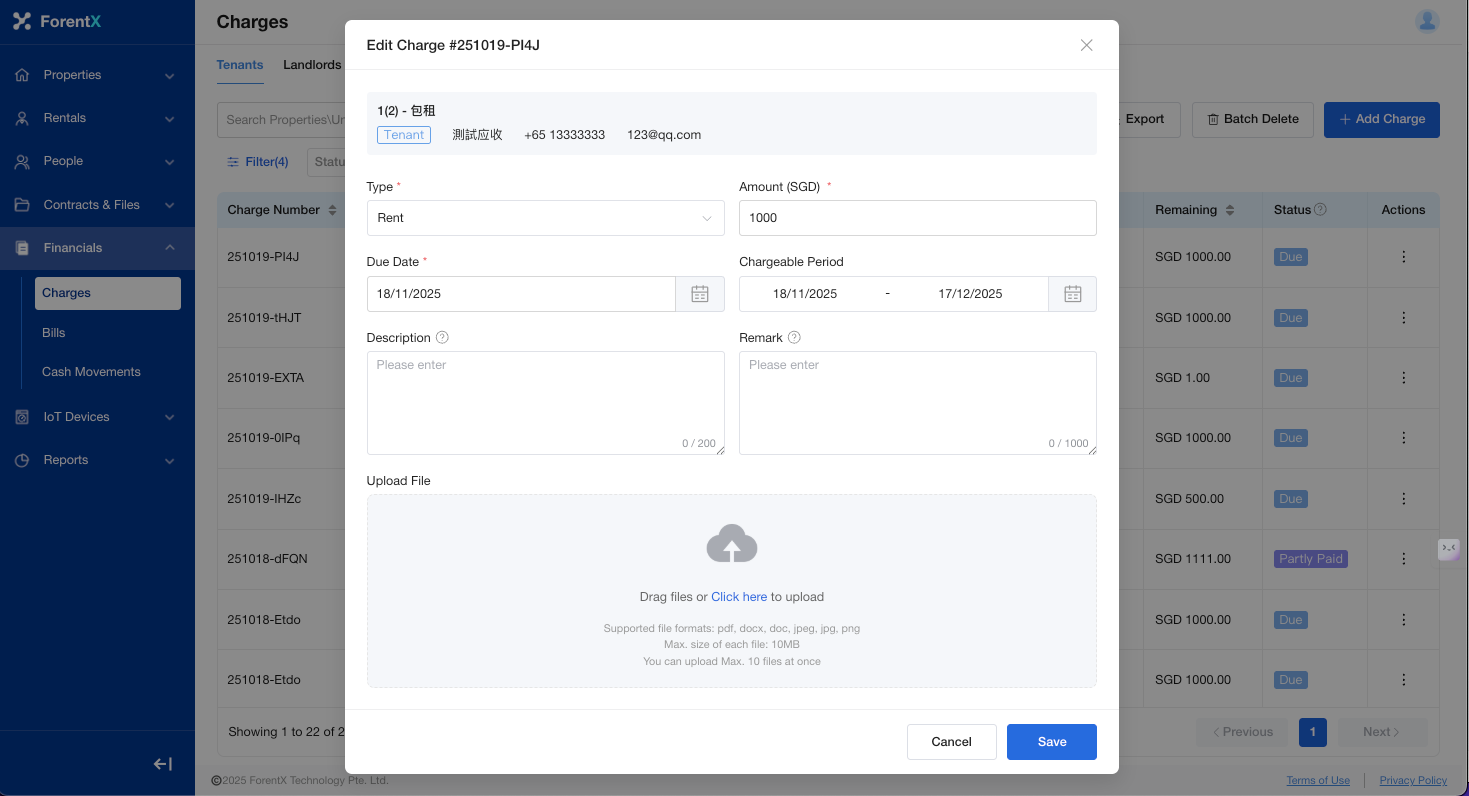This screenshot has height=796, width=1469.
Task: Collapse the sidebar with arrow icon
Action: [163, 764]
